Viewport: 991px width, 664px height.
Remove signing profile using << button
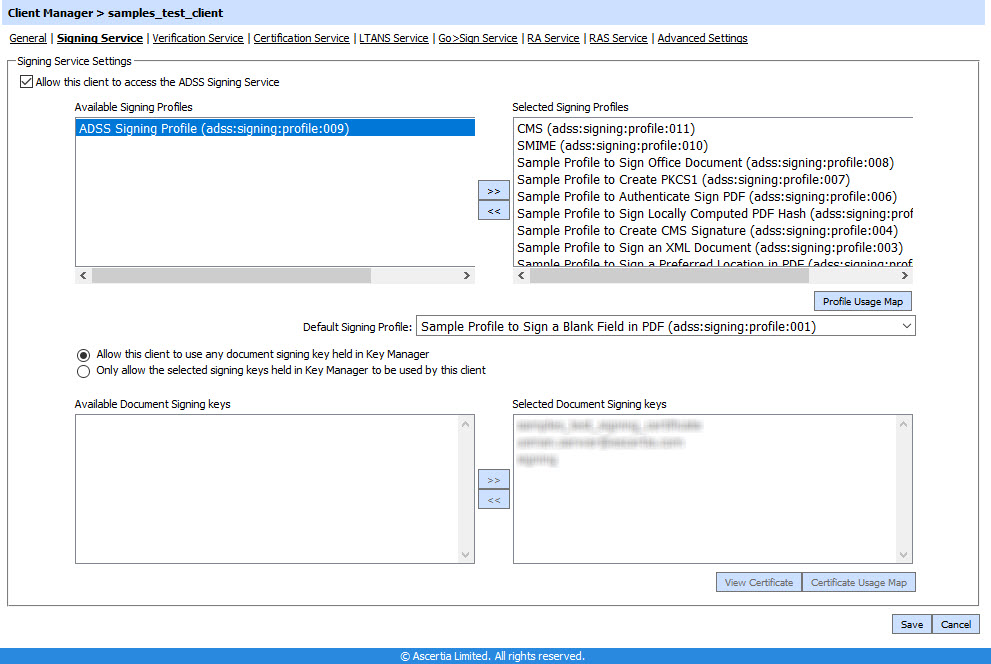(493, 211)
